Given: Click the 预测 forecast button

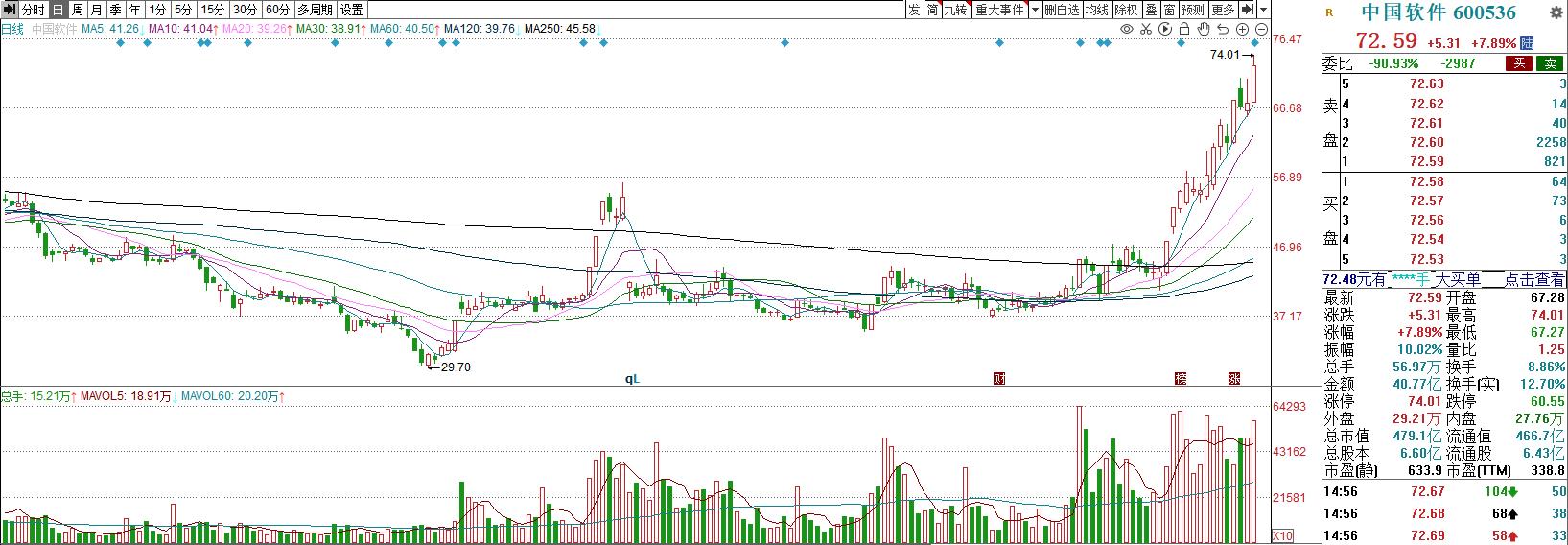Looking at the screenshot, I should (x=1193, y=10).
